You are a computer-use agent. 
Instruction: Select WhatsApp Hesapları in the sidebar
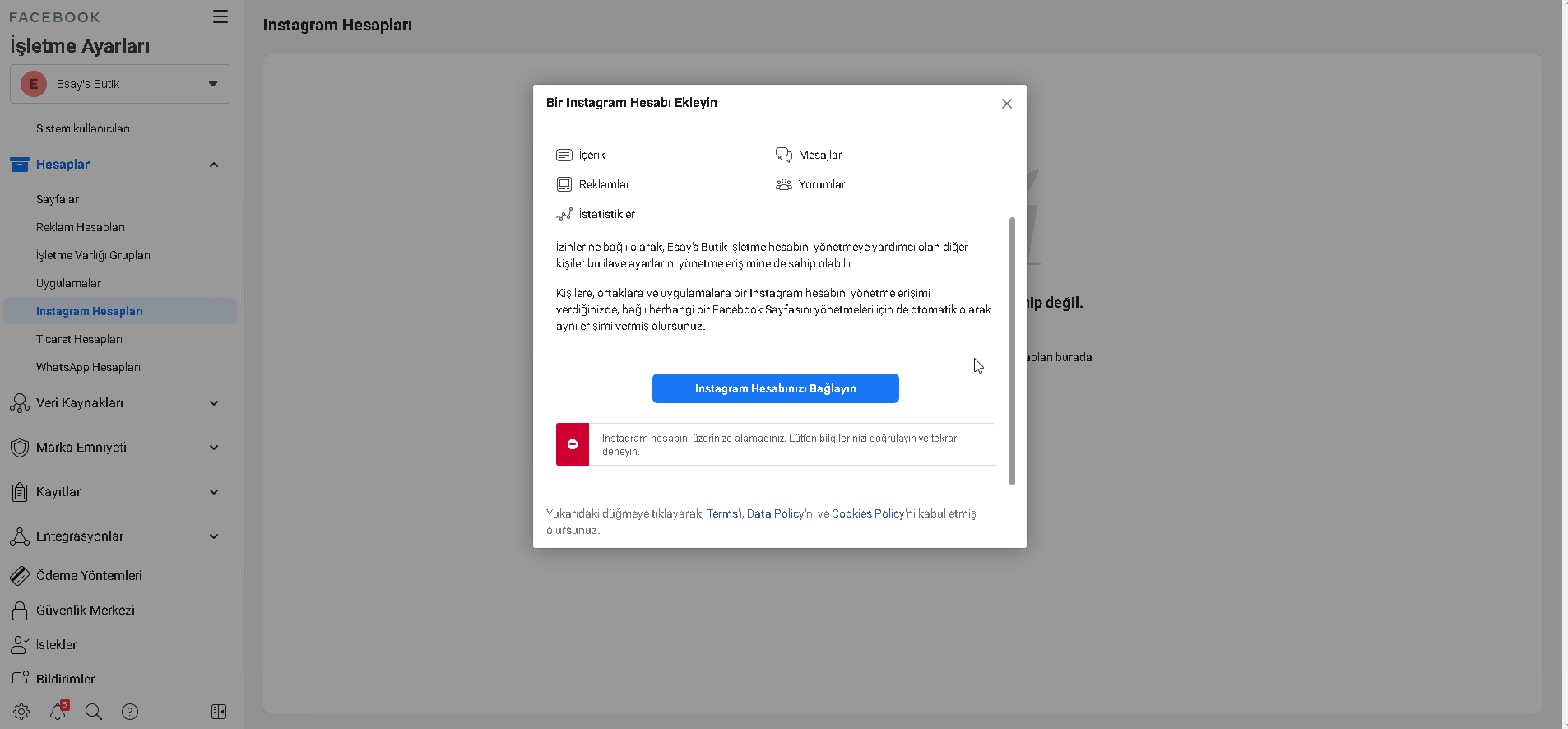(88, 367)
